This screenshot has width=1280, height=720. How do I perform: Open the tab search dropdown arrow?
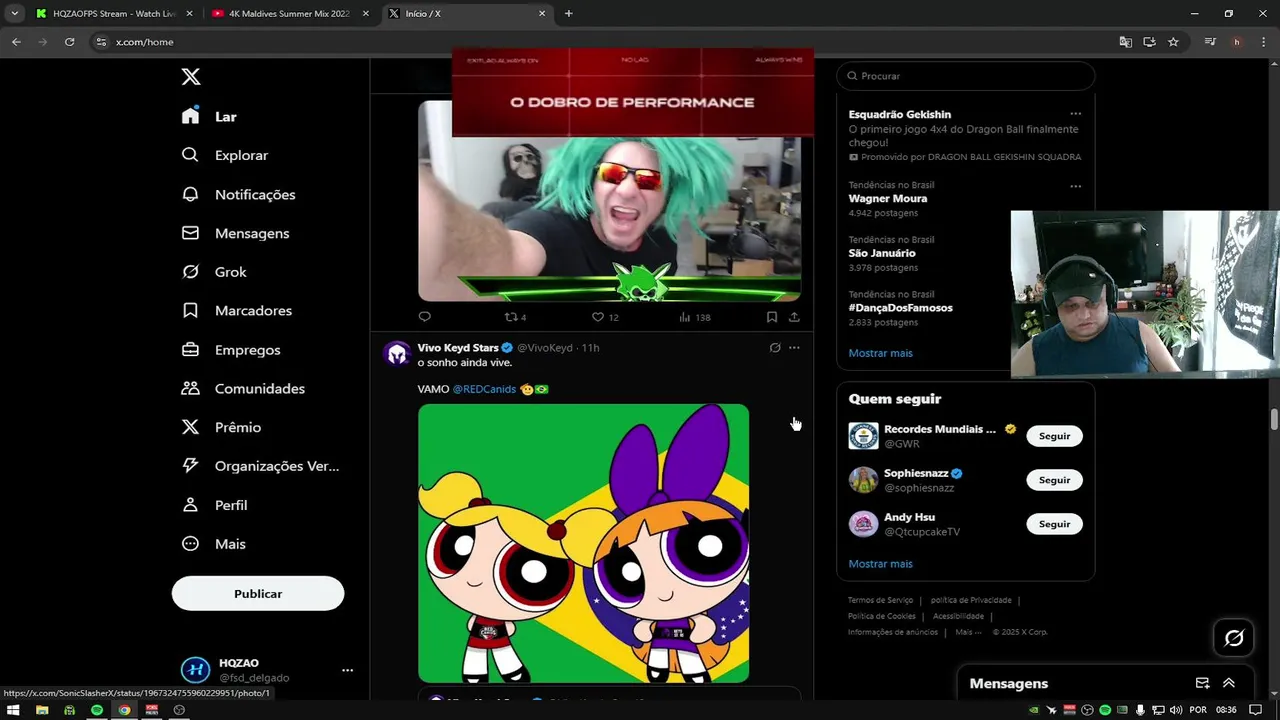(x=14, y=13)
